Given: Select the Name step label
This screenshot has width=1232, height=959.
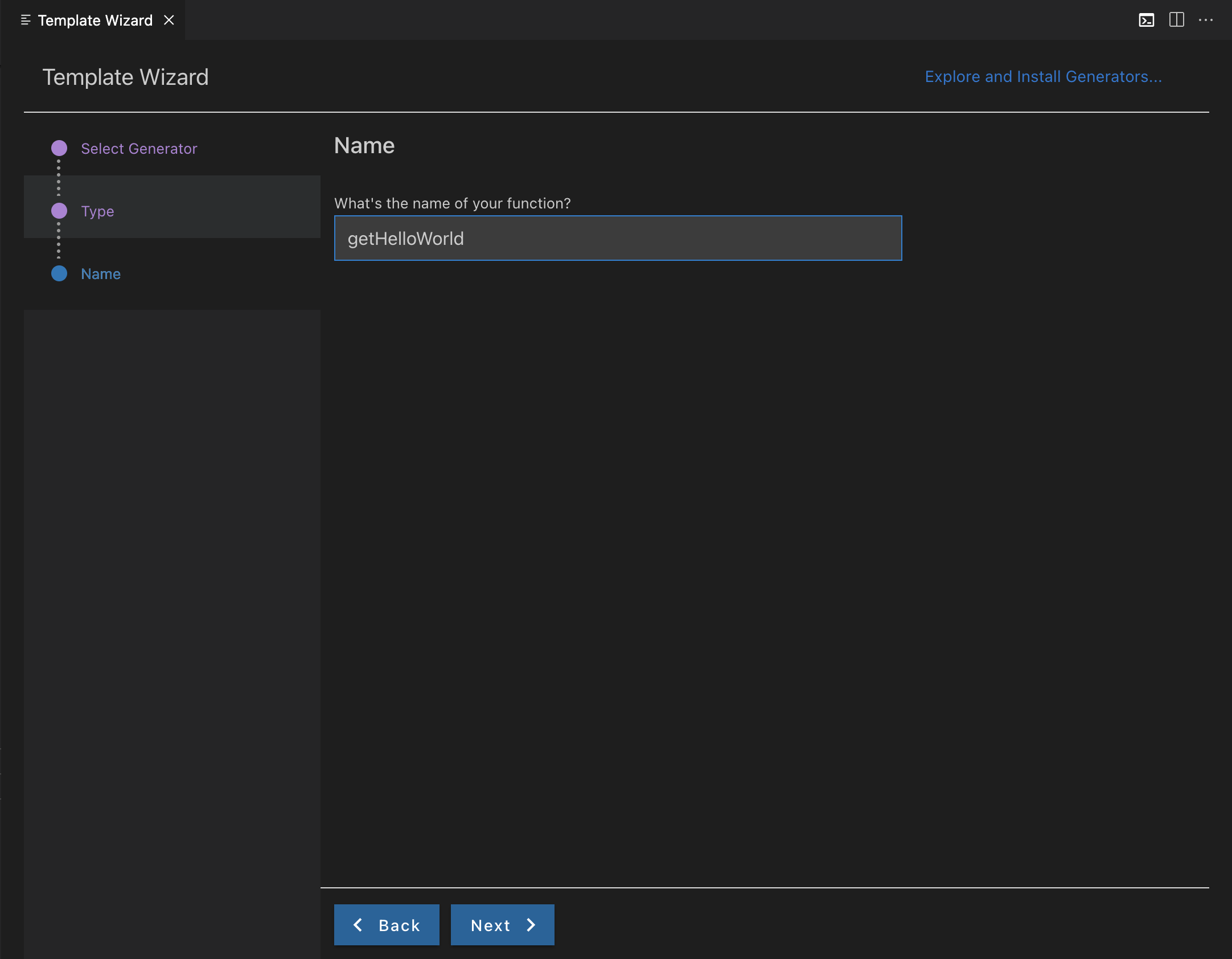Looking at the screenshot, I should pyautogui.click(x=101, y=274).
